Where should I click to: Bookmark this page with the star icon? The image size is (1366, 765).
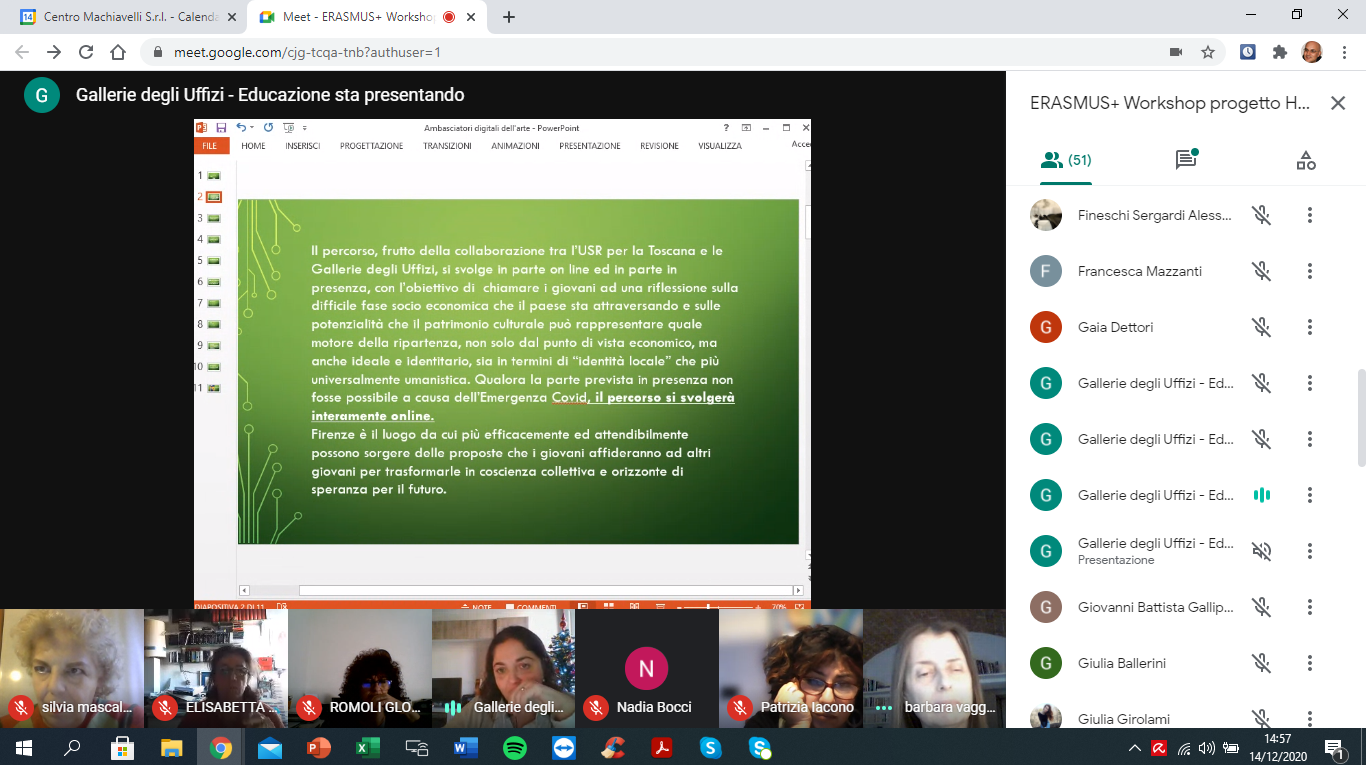1207,52
